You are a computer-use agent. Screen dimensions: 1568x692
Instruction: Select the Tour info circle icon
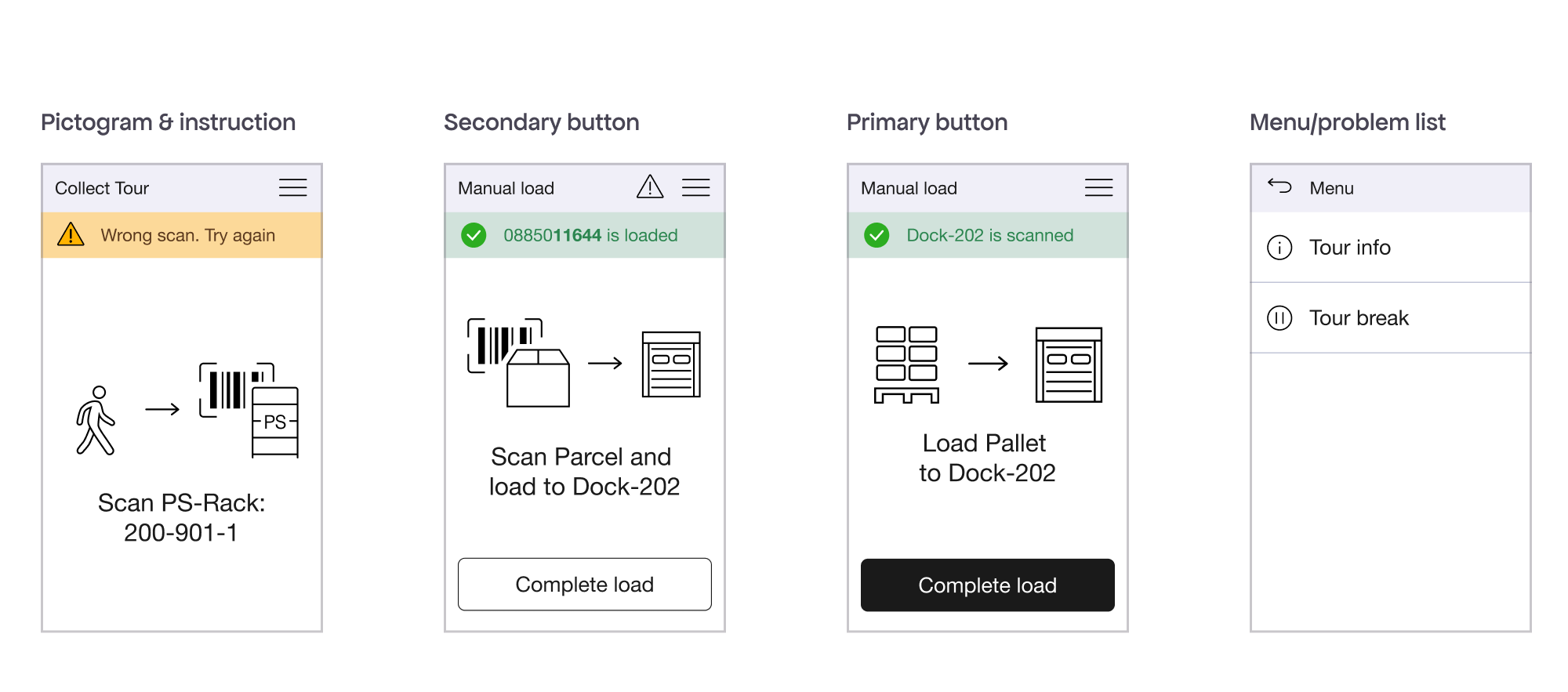1279,247
